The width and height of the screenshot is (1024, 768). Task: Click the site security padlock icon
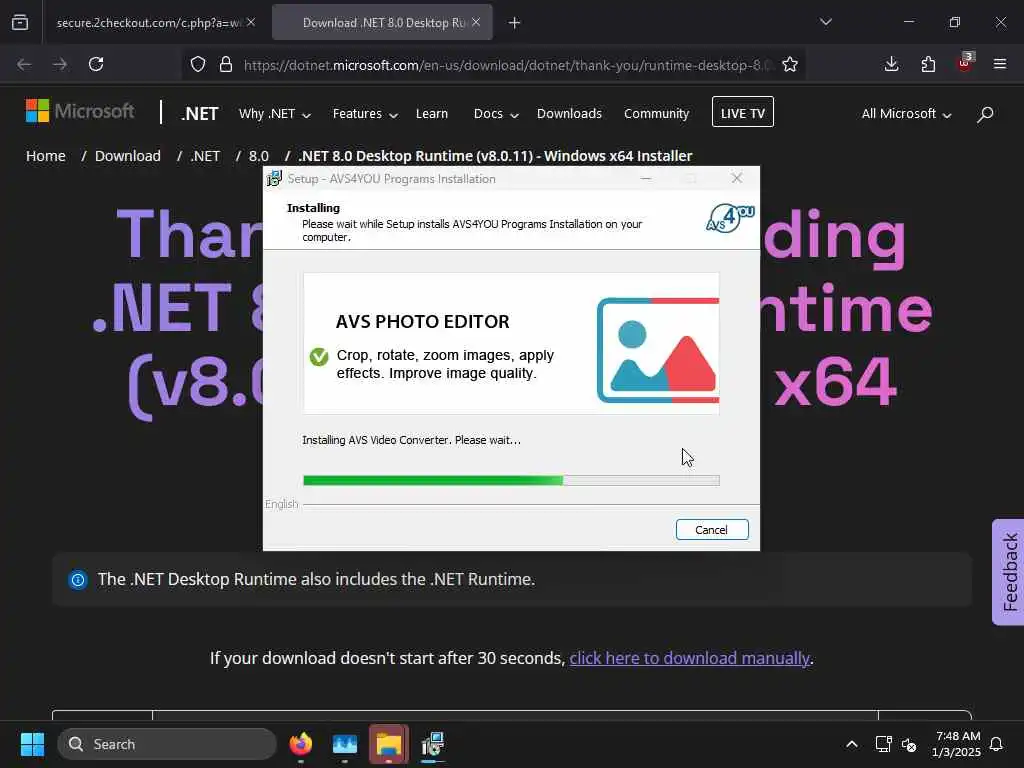tap(226, 64)
